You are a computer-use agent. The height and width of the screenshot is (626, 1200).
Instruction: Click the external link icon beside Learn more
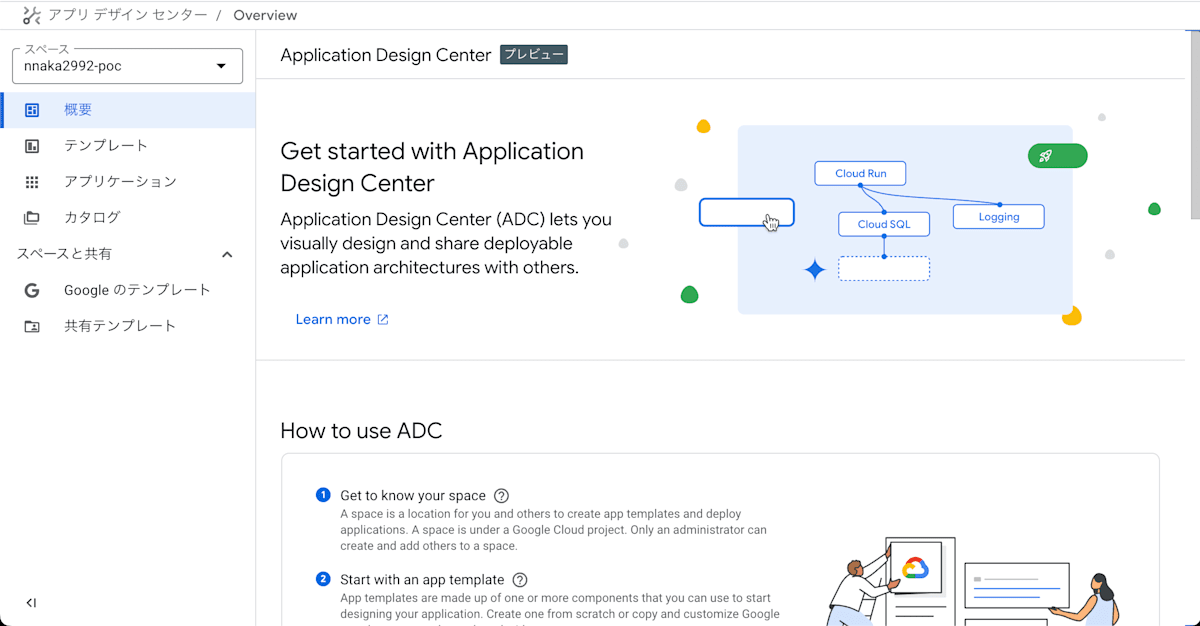tap(383, 320)
